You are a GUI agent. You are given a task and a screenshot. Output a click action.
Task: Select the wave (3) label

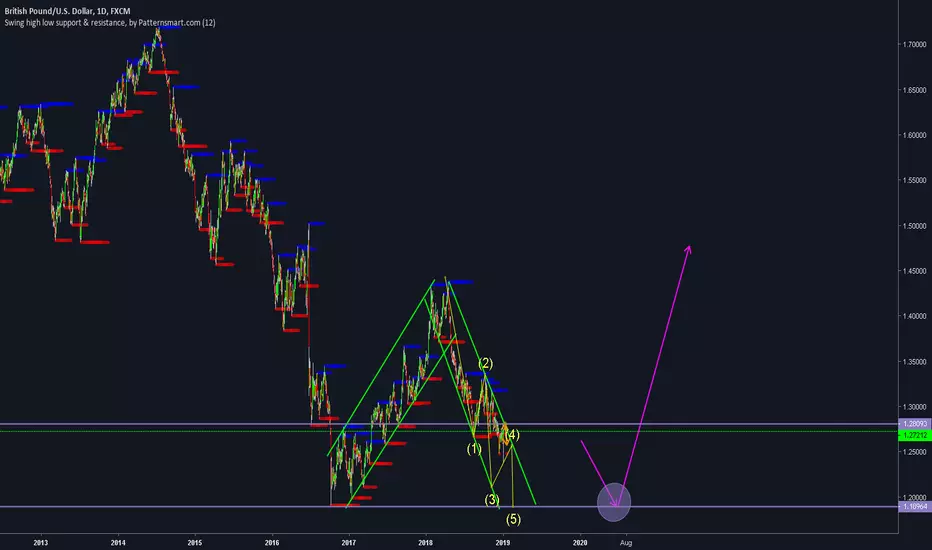tap(492, 499)
